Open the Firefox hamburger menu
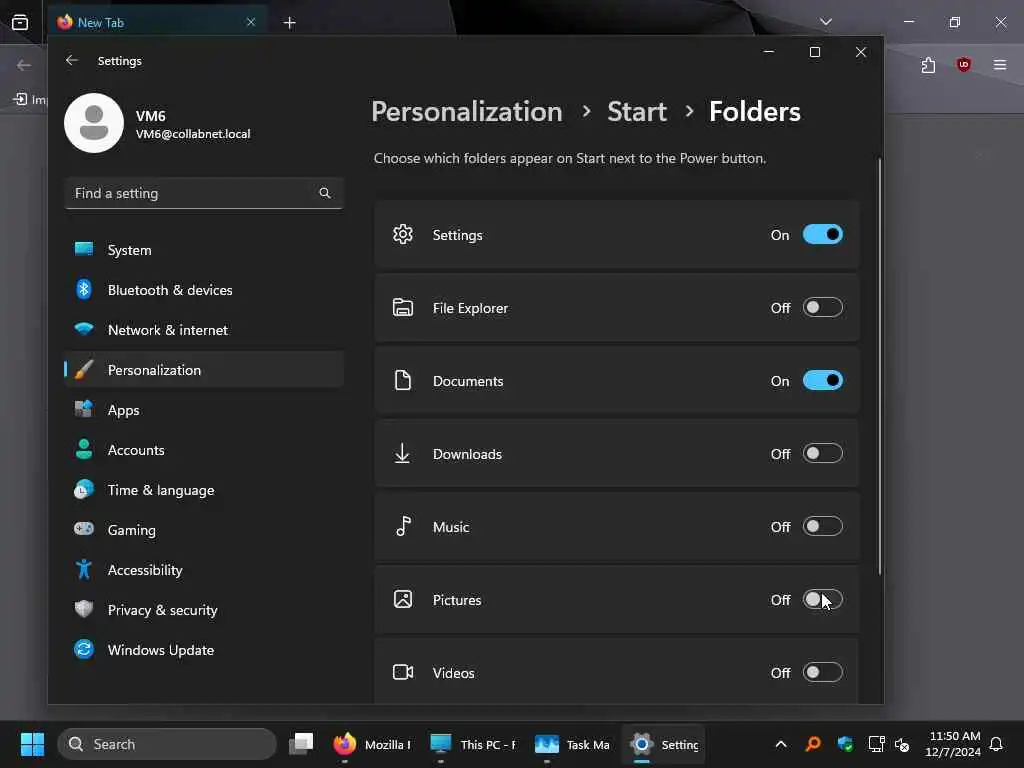Viewport: 1024px width, 768px height. [x=1000, y=65]
